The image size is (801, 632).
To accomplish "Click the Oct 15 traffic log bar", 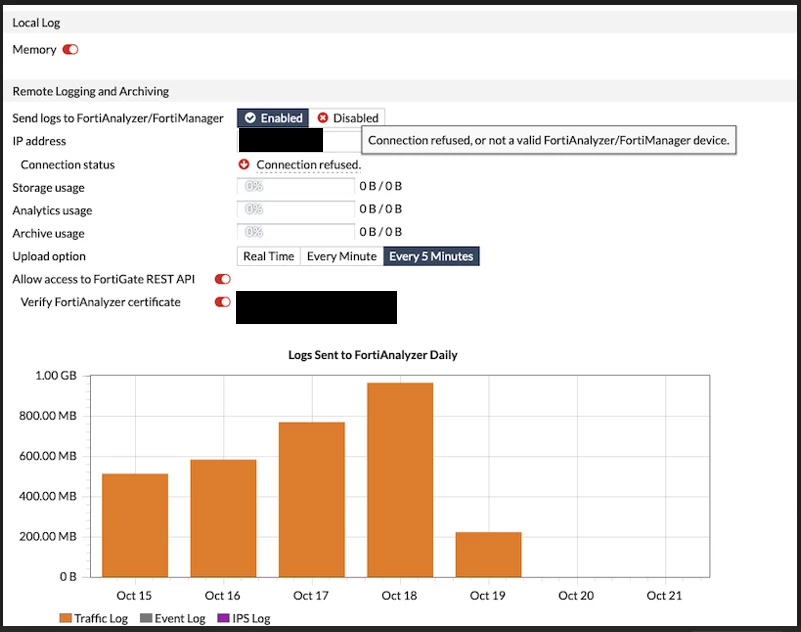I will coord(135,525).
